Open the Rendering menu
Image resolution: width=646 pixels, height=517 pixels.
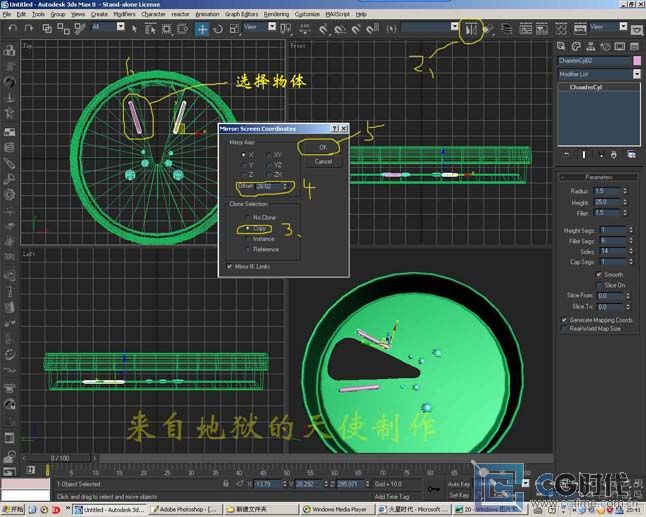click(x=276, y=14)
